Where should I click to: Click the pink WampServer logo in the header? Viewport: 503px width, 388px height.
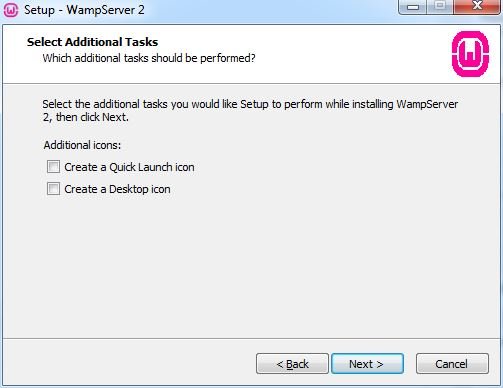point(470,54)
